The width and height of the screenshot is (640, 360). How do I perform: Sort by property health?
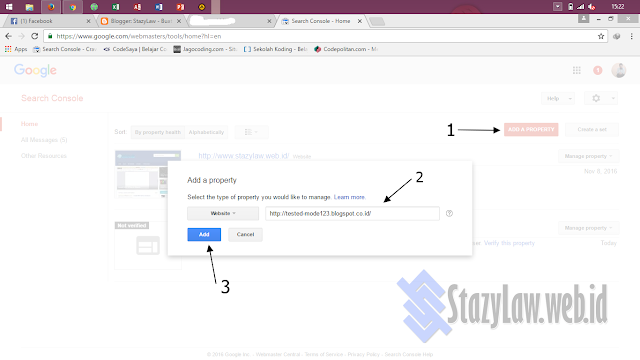[158, 132]
